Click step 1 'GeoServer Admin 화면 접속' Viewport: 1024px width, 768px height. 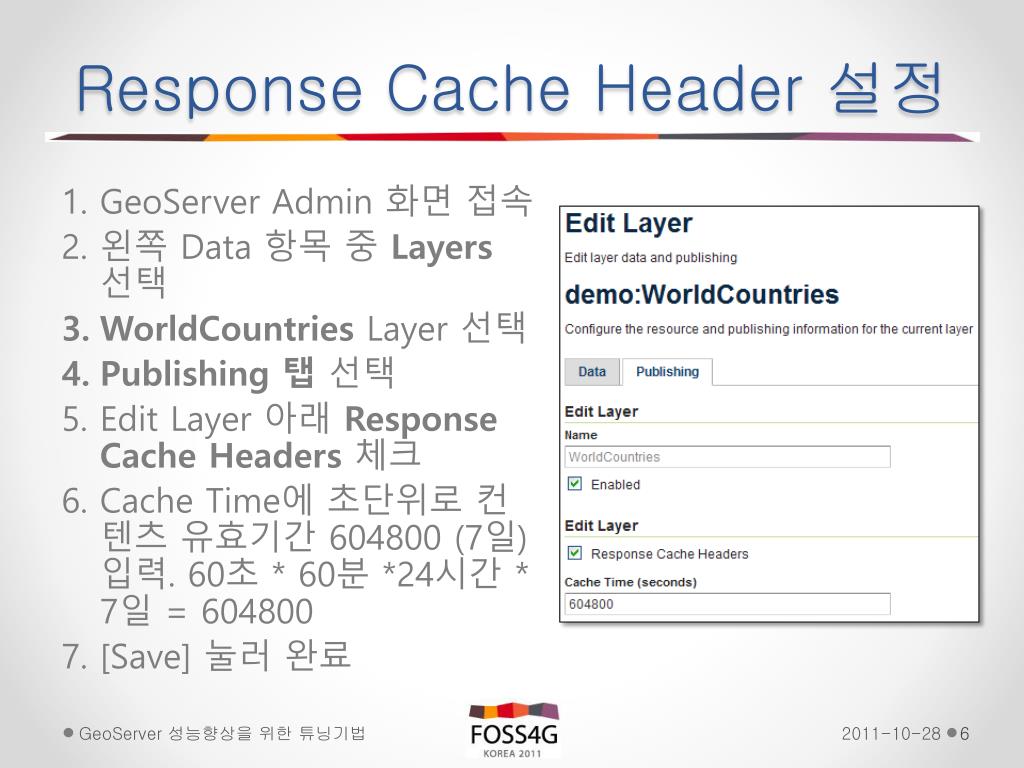click(x=298, y=200)
